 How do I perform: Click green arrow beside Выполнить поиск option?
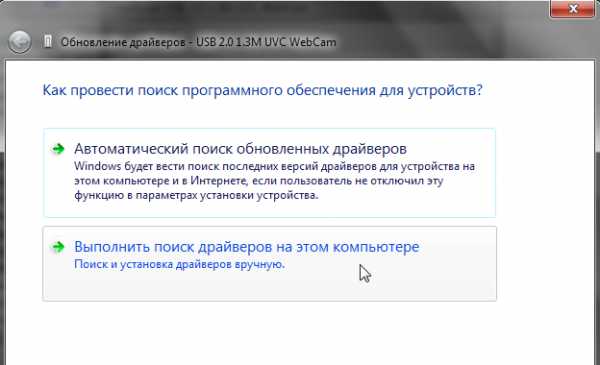click(58, 247)
